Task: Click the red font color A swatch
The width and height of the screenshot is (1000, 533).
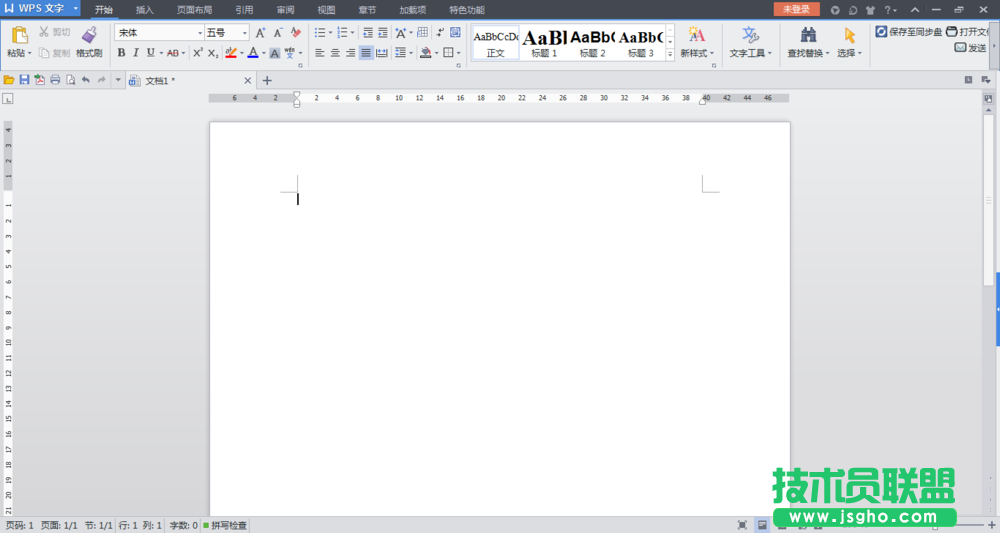Action: pos(252,53)
